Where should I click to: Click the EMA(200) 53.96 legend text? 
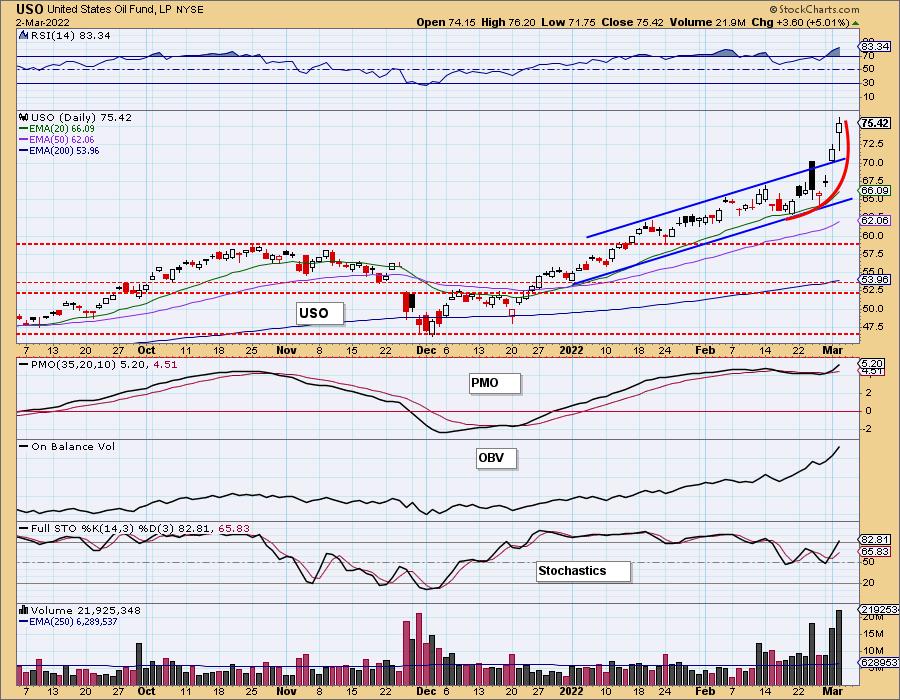click(64, 150)
